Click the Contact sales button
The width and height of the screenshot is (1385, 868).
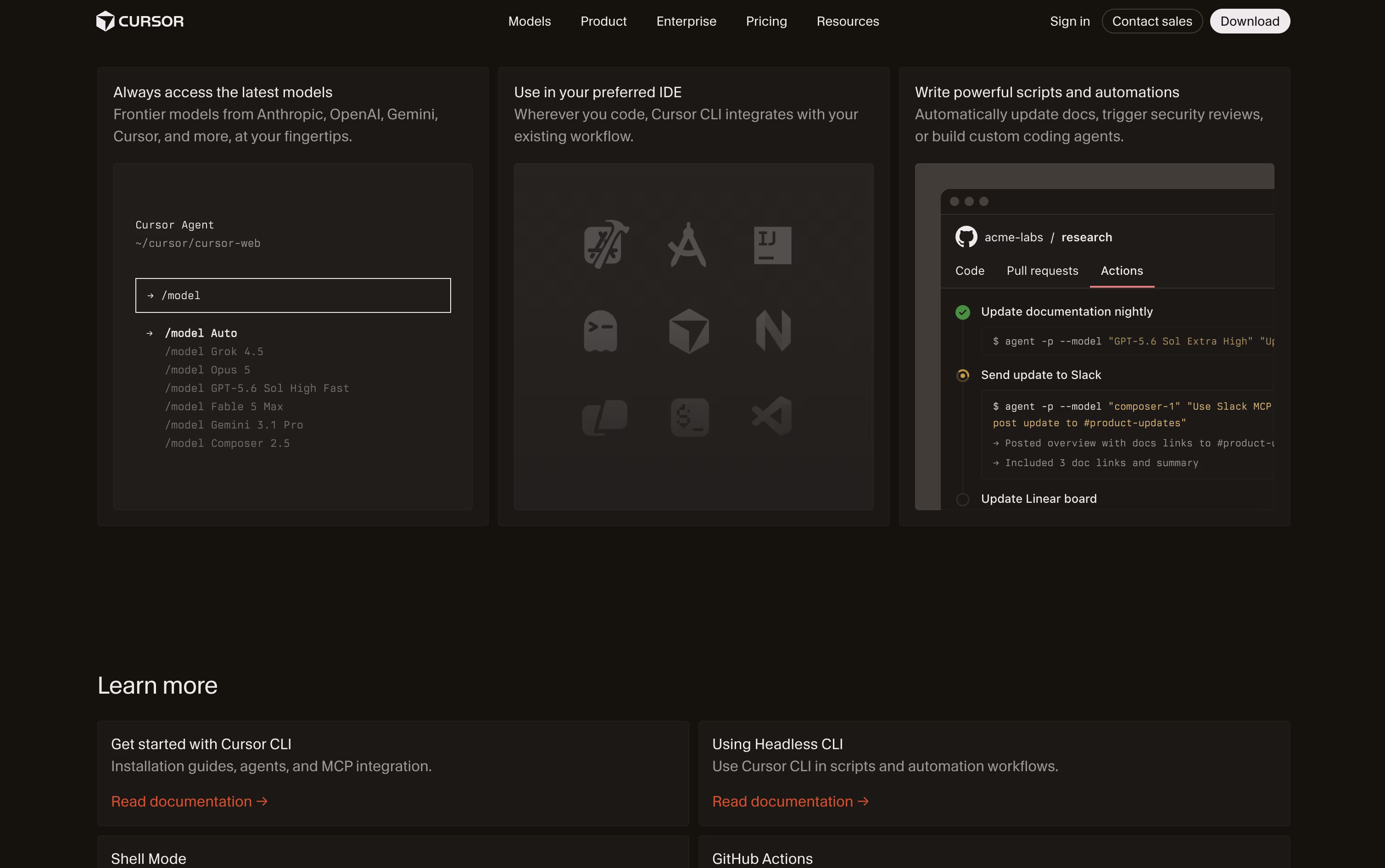pos(1152,21)
